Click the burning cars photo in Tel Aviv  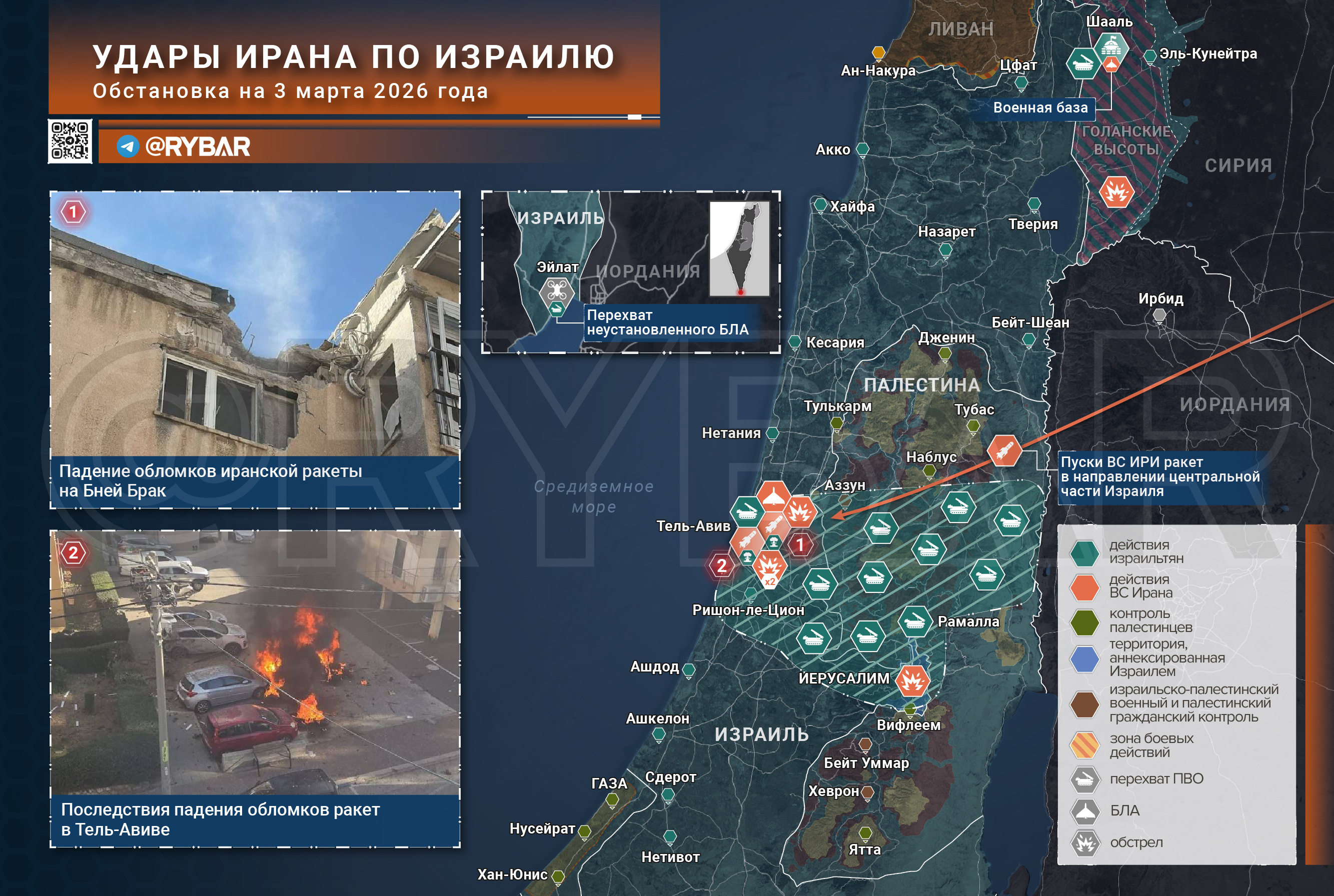(255, 662)
